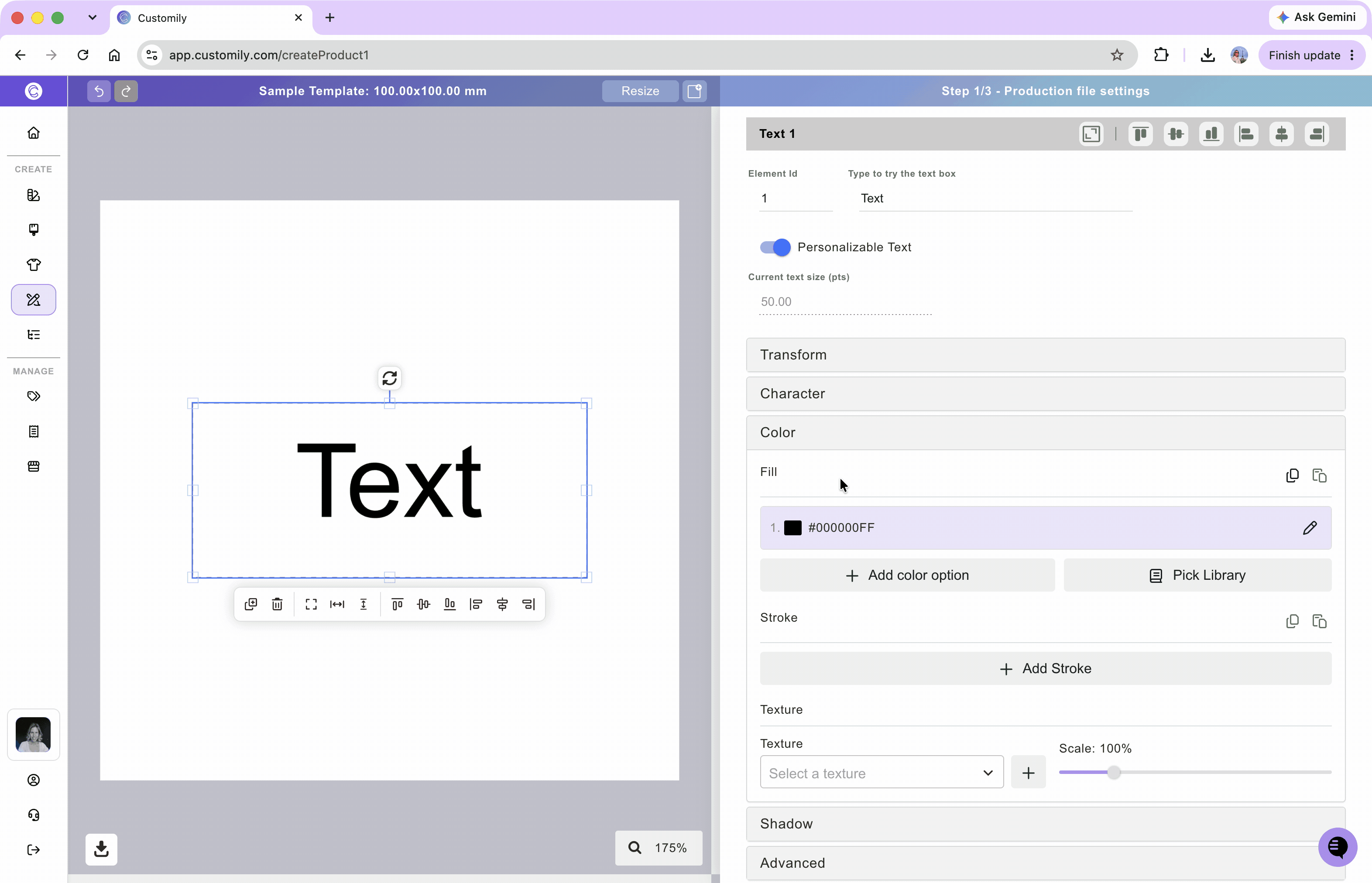The height and width of the screenshot is (883, 1372).
Task: Click logout icon in left sidebar
Action: click(34, 850)
